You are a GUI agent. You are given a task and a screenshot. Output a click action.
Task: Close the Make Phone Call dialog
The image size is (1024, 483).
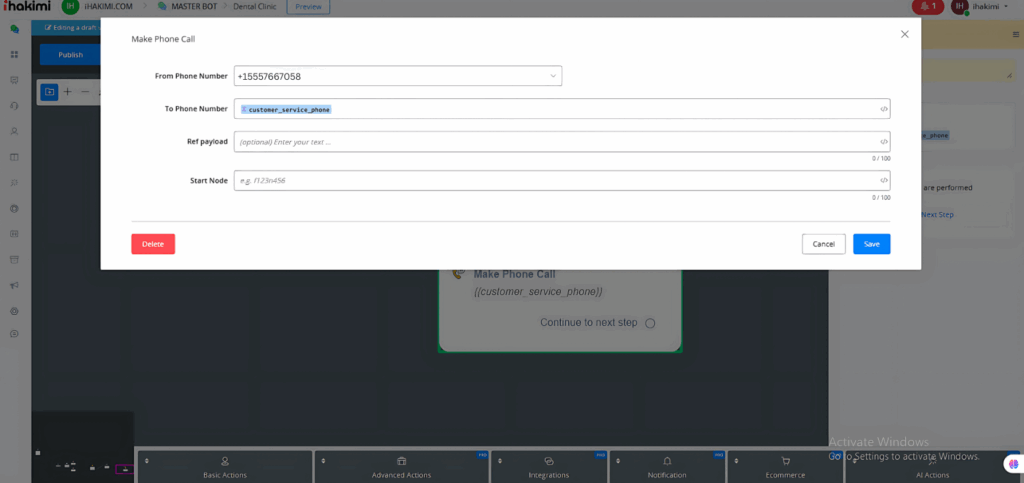tap(904, 34)
